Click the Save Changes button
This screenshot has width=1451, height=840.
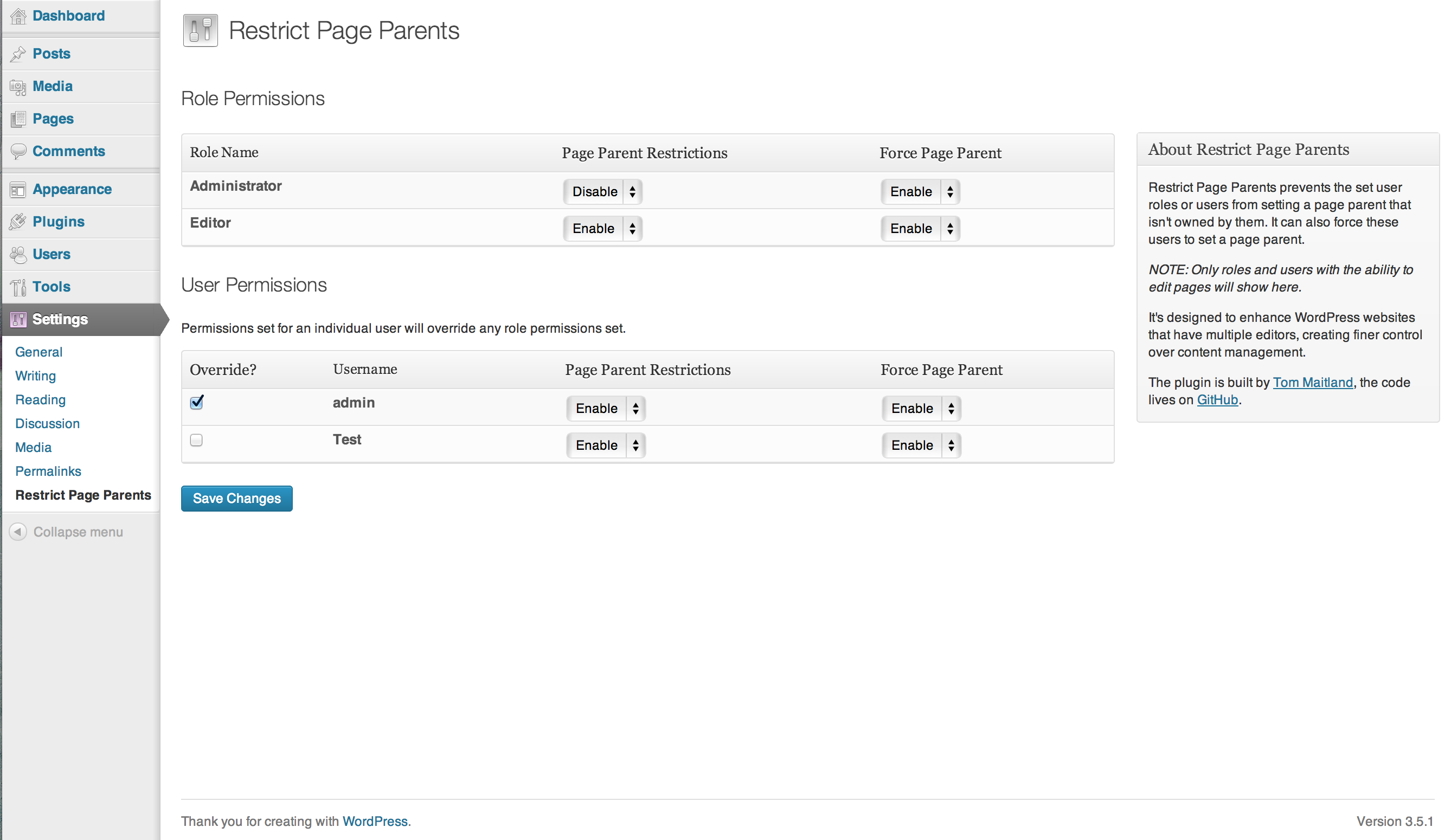click(236, 499)
